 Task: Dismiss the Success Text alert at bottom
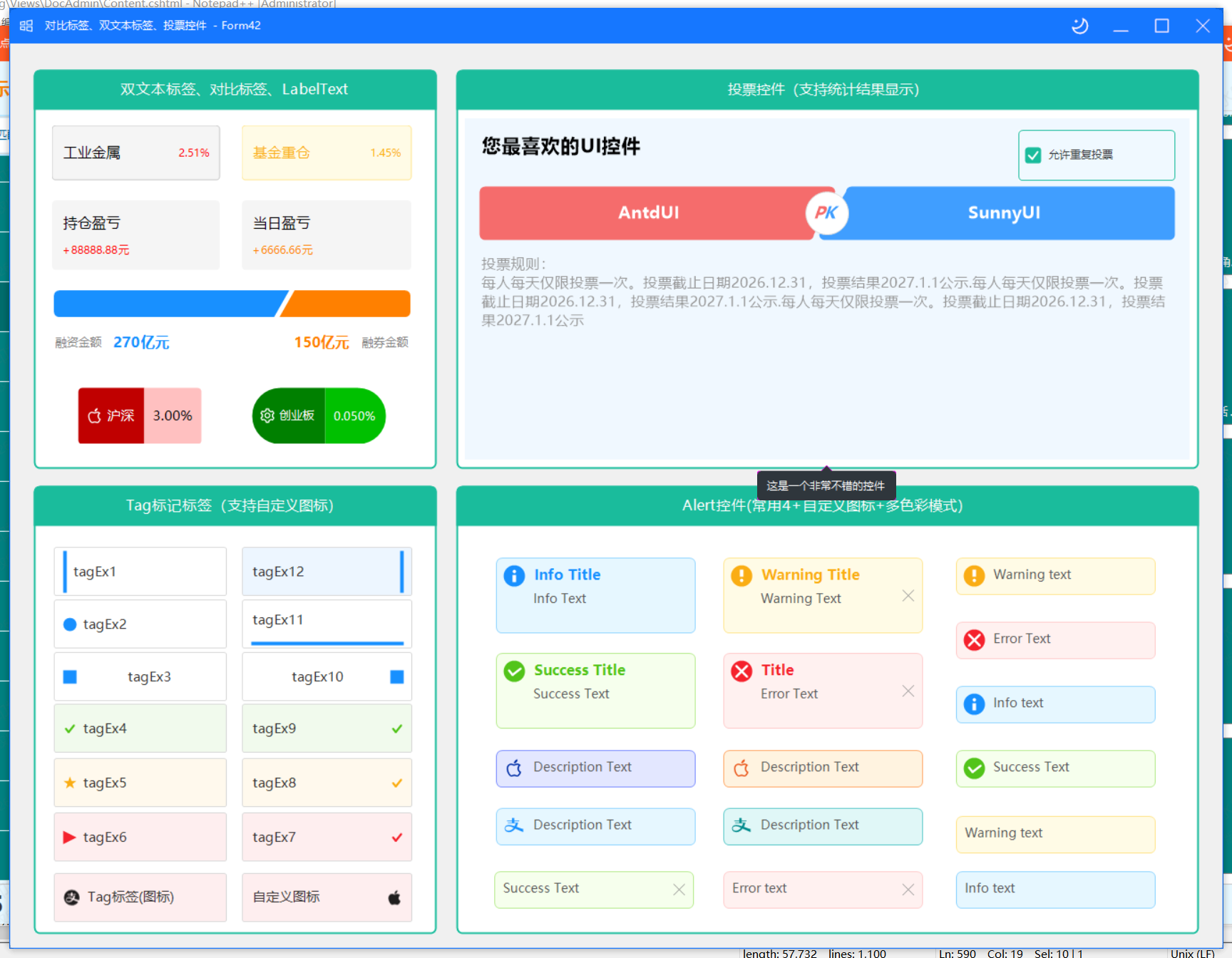(679, 890)
